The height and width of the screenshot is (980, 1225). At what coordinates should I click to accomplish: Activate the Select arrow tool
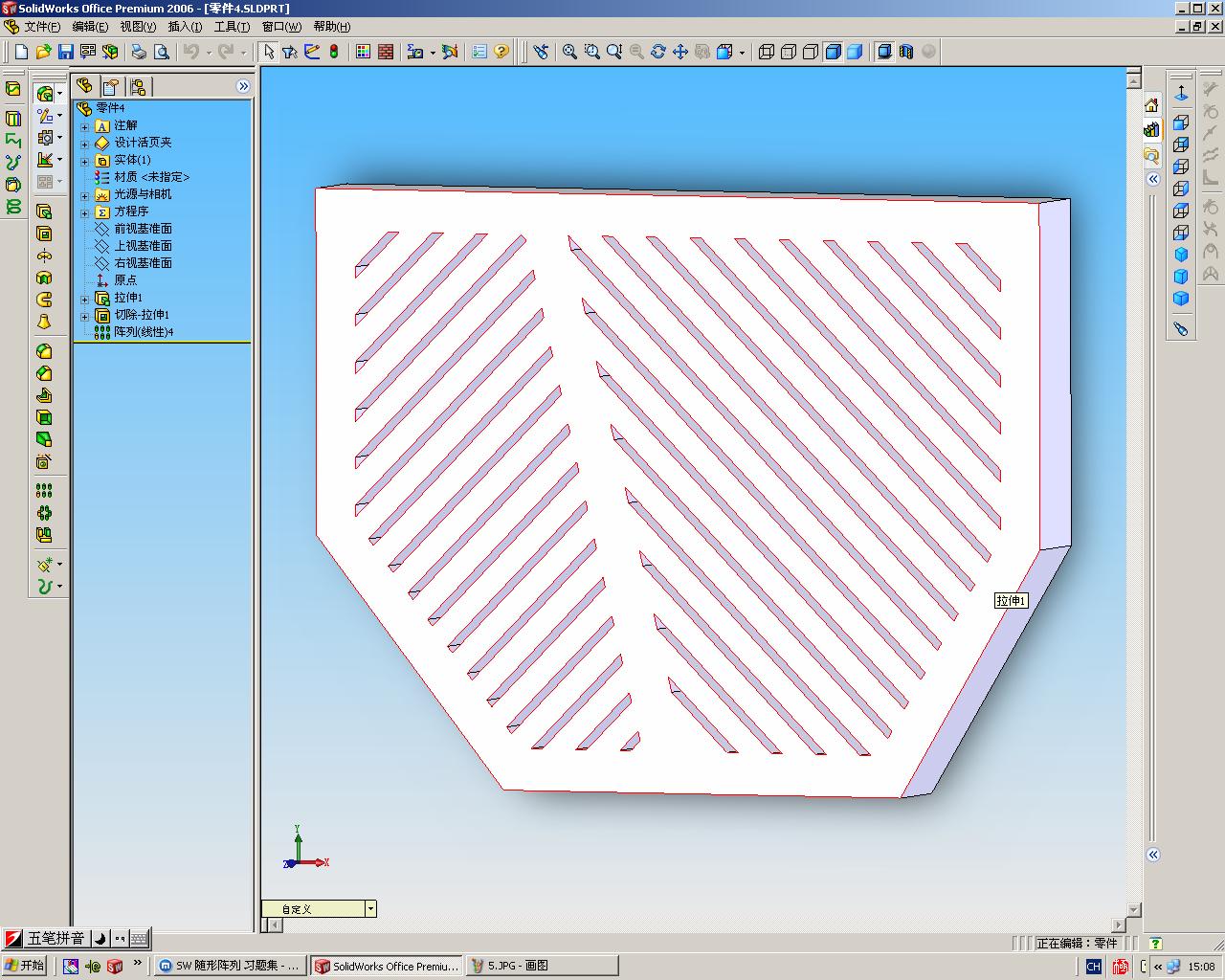pyautogui.click(x=269, y=52)
